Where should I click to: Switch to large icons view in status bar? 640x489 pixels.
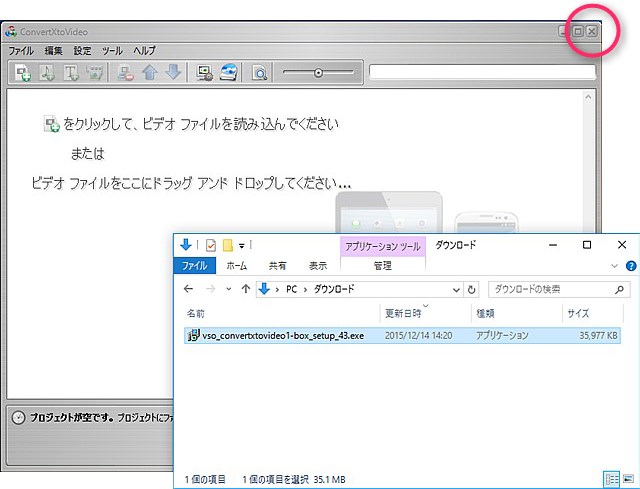(x=628, y=479)
